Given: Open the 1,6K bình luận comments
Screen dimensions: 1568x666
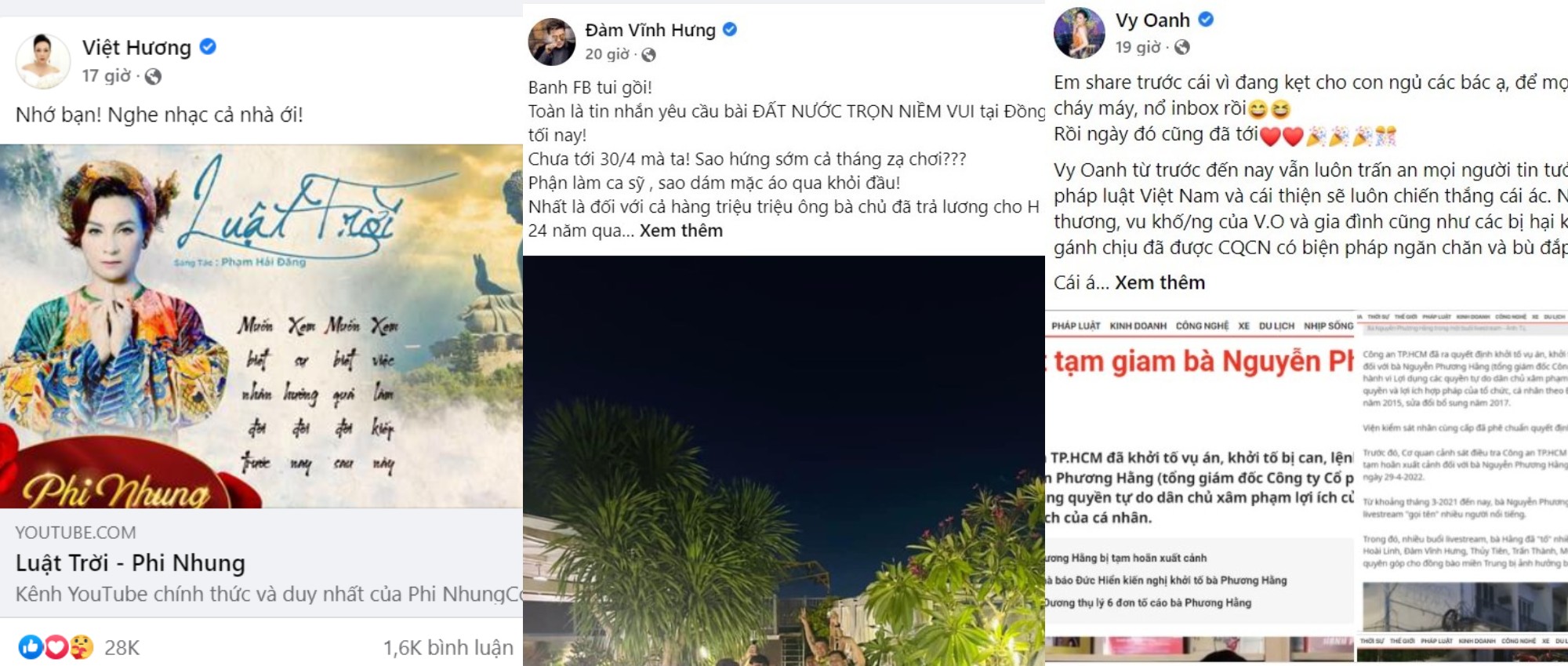Looking at the screenshot, I should point(448,648).
